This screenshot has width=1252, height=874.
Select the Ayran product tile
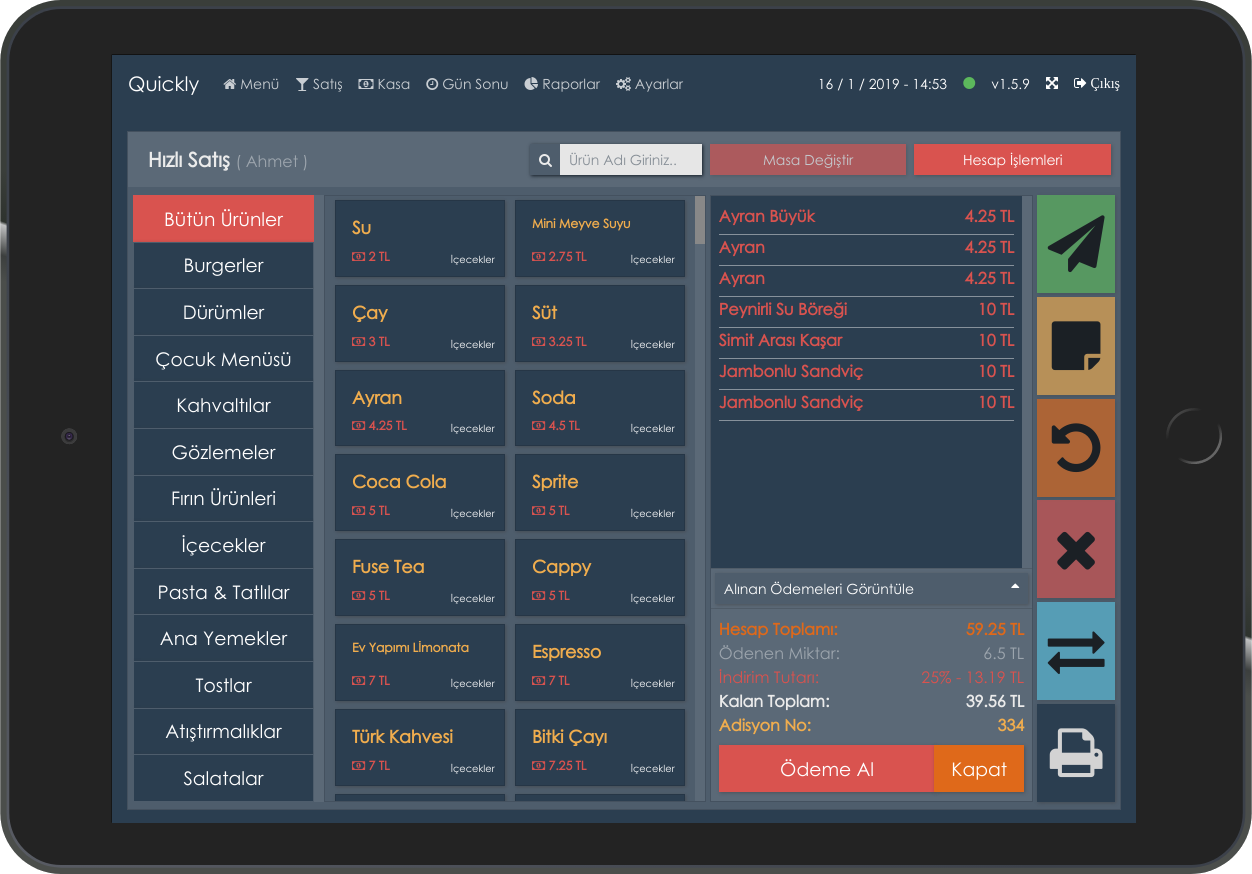(419, 407)
